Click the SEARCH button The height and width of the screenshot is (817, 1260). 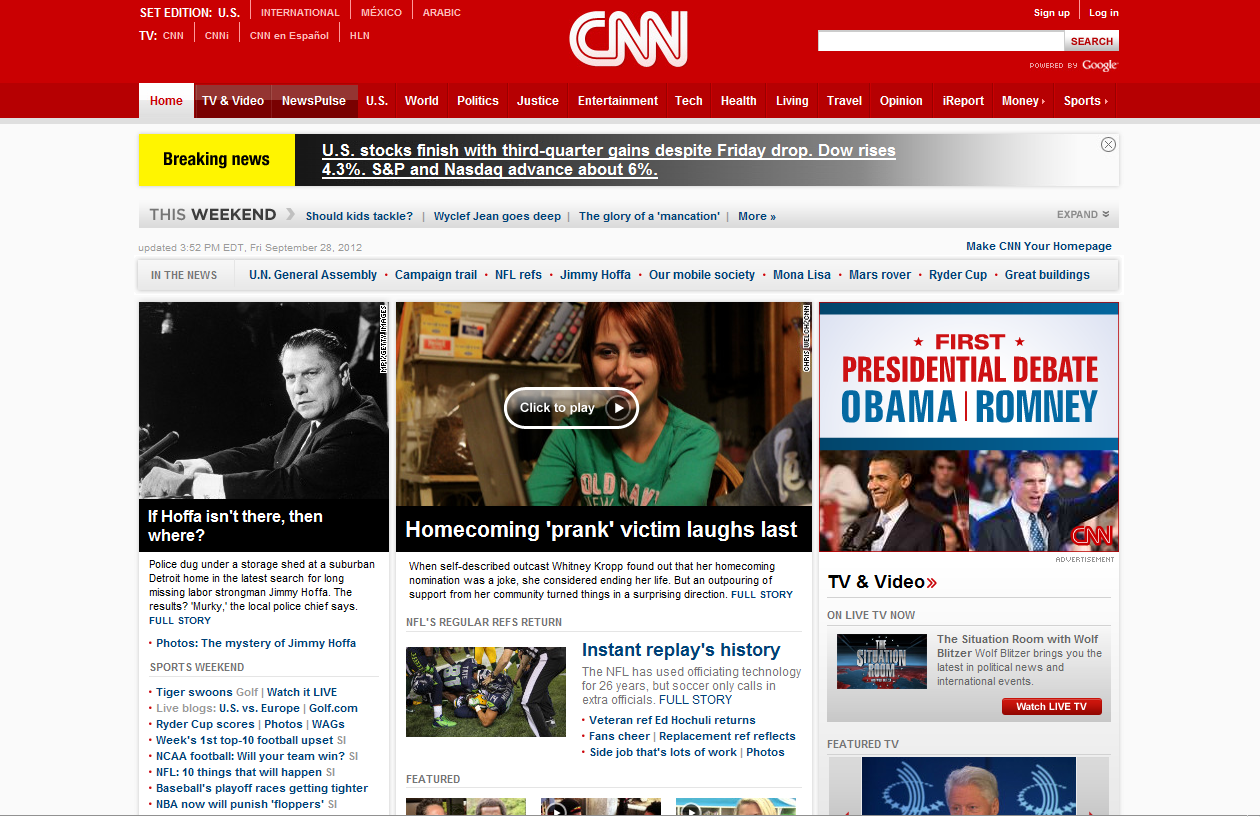pos(1092,41)
